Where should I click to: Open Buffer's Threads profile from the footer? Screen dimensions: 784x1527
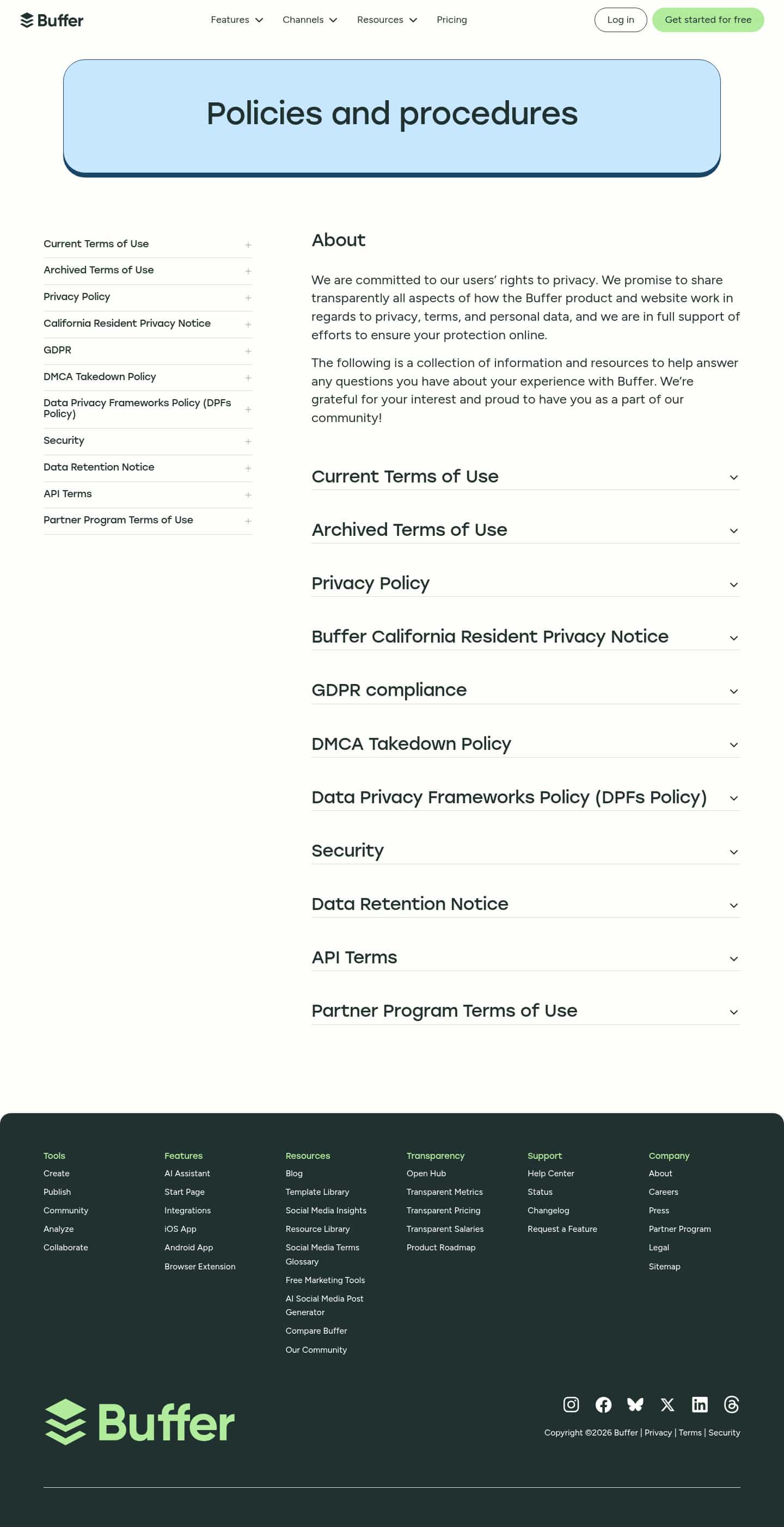pos(732,1404)
